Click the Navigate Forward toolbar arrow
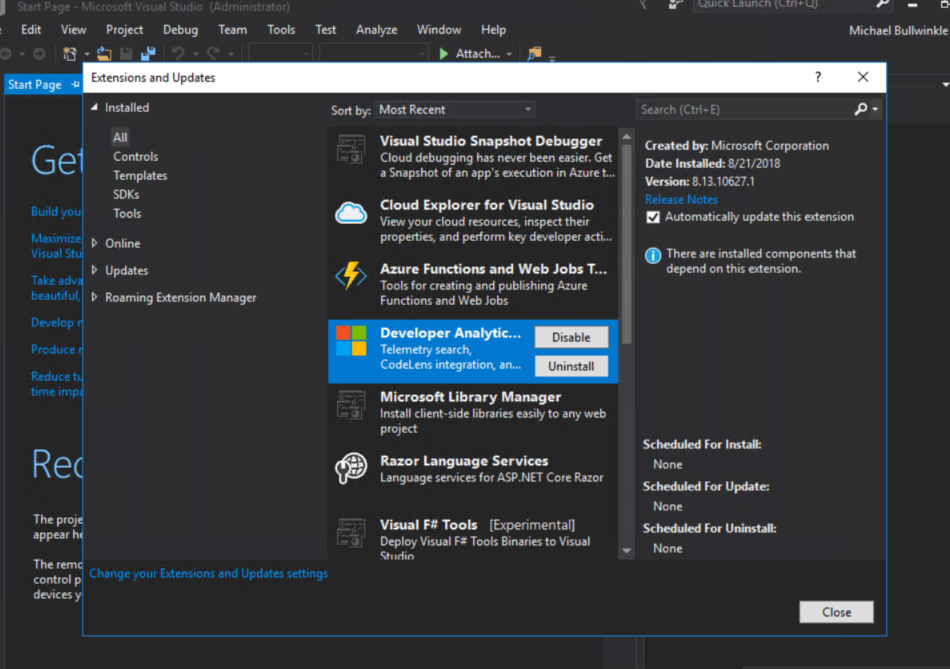This screenshot has width=950, height=669. pyautogui.click(x=39, y=54)
